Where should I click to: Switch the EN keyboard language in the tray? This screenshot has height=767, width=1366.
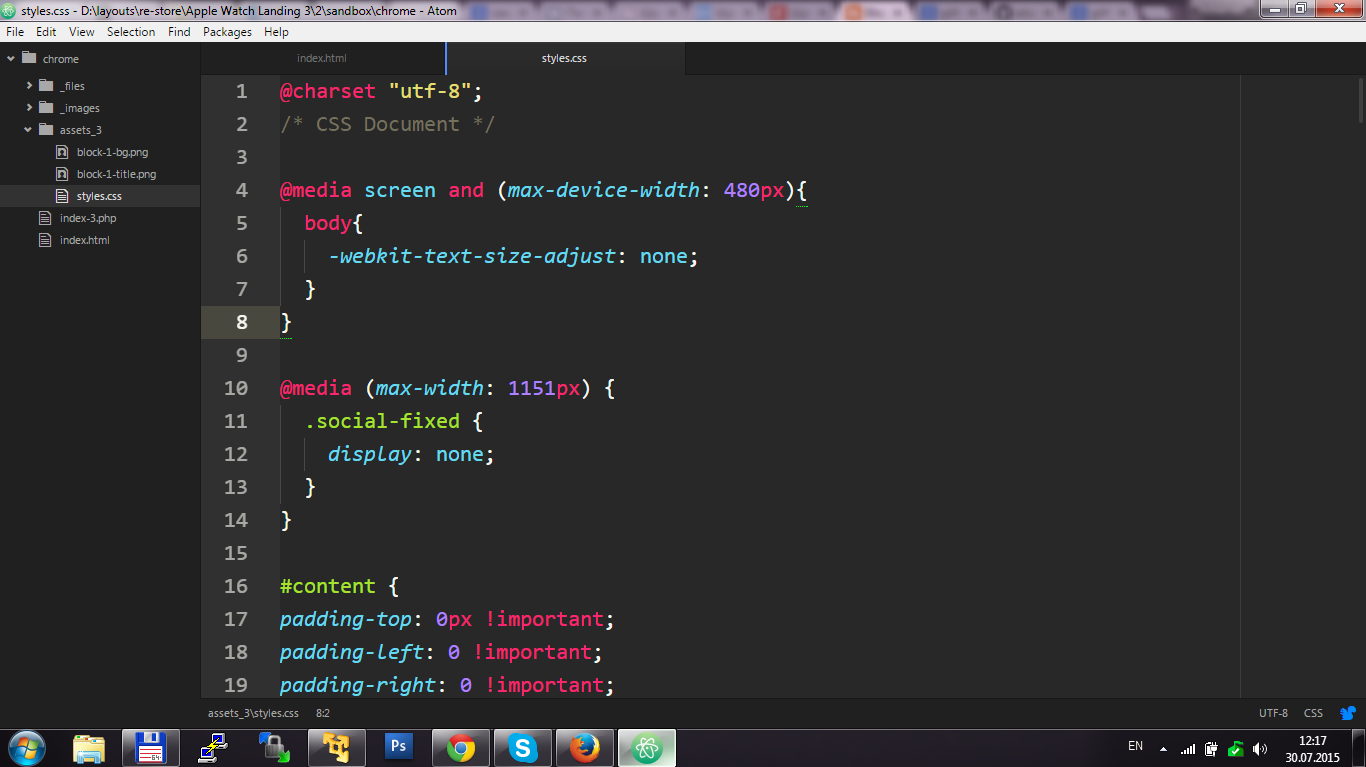click(x=1135, y=747)
